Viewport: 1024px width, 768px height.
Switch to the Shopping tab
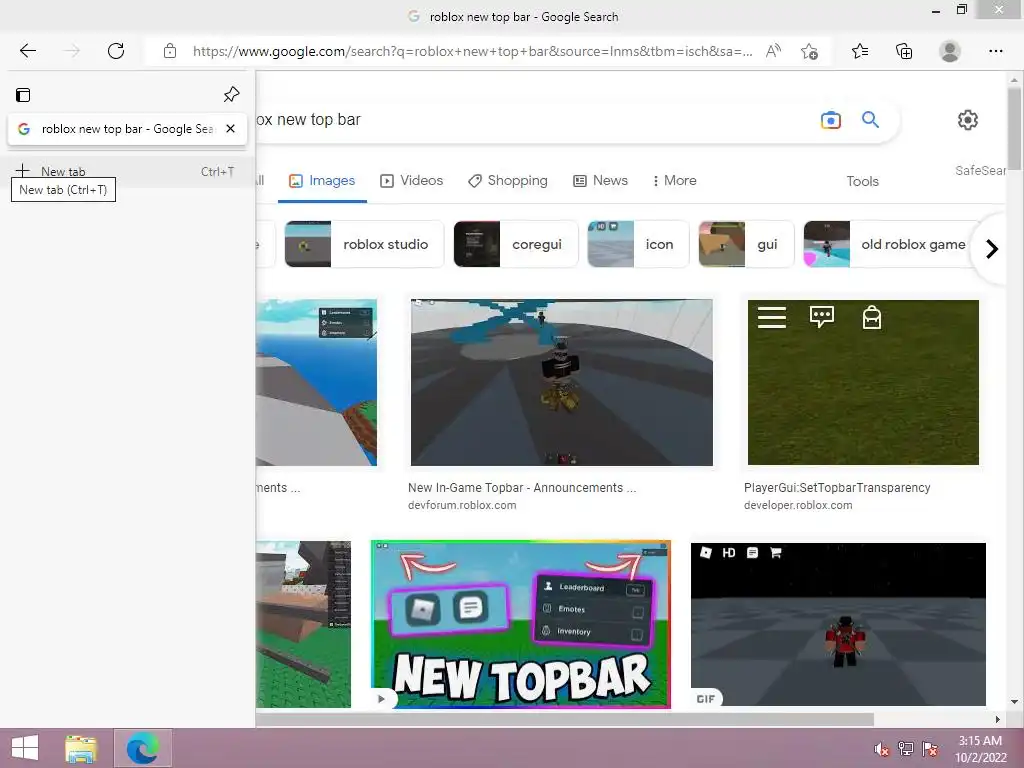pyautogui.click(x=507, y=181)
